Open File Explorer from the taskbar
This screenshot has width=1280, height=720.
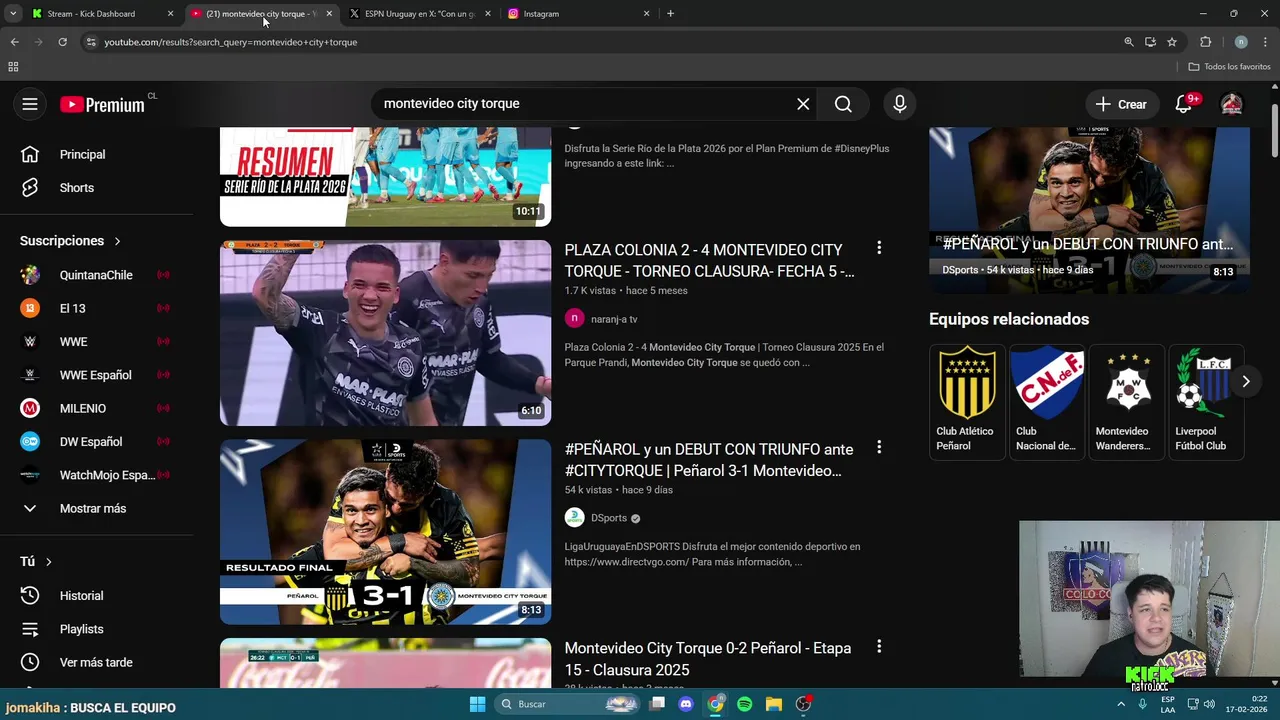pos(774,704)
